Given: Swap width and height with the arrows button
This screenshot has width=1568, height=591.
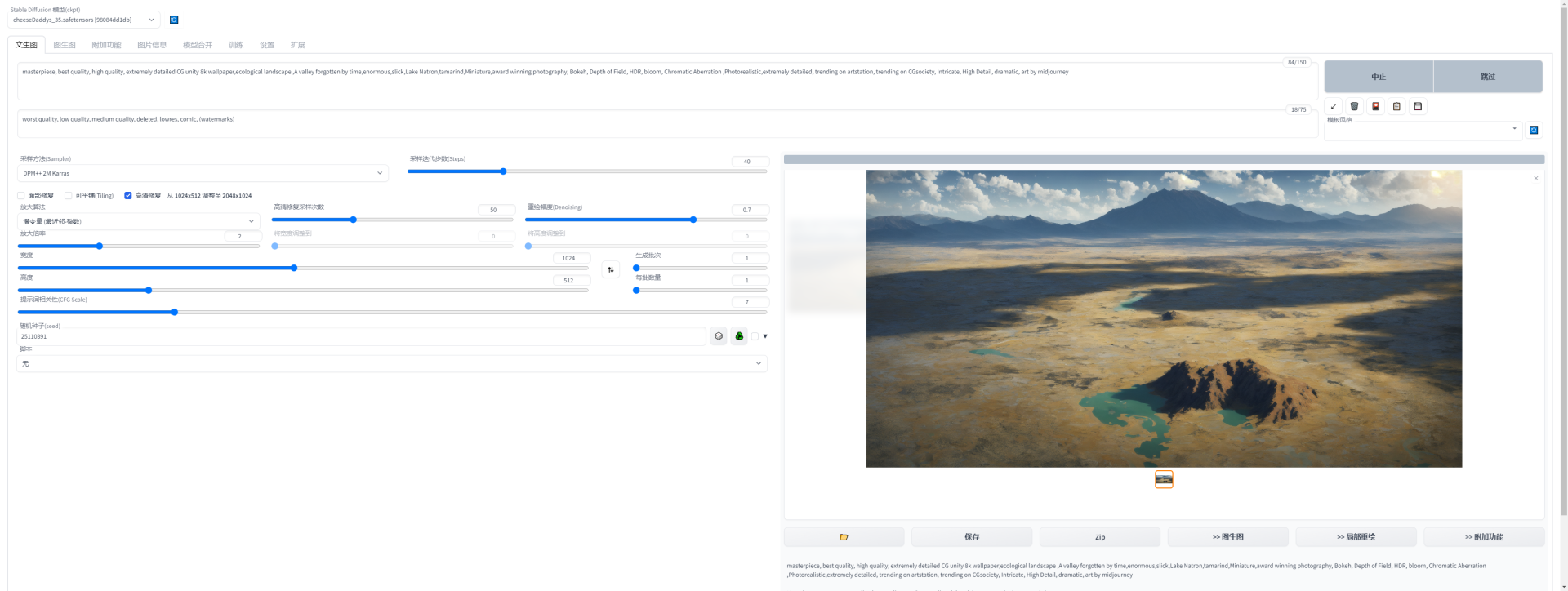Looking at the screenshot, I should pyautogui.click(x=611, y=269).
